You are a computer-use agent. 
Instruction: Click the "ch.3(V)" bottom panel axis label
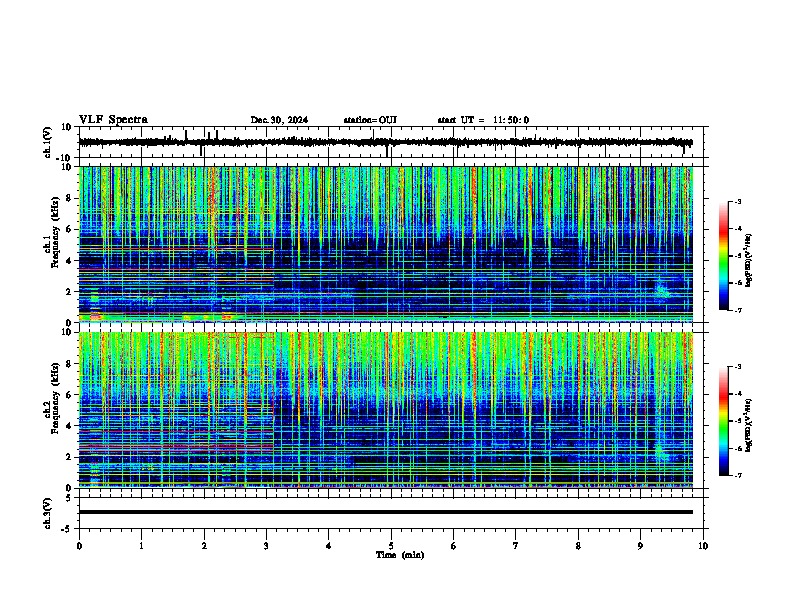pyautogui.click(x=48, y=513)
